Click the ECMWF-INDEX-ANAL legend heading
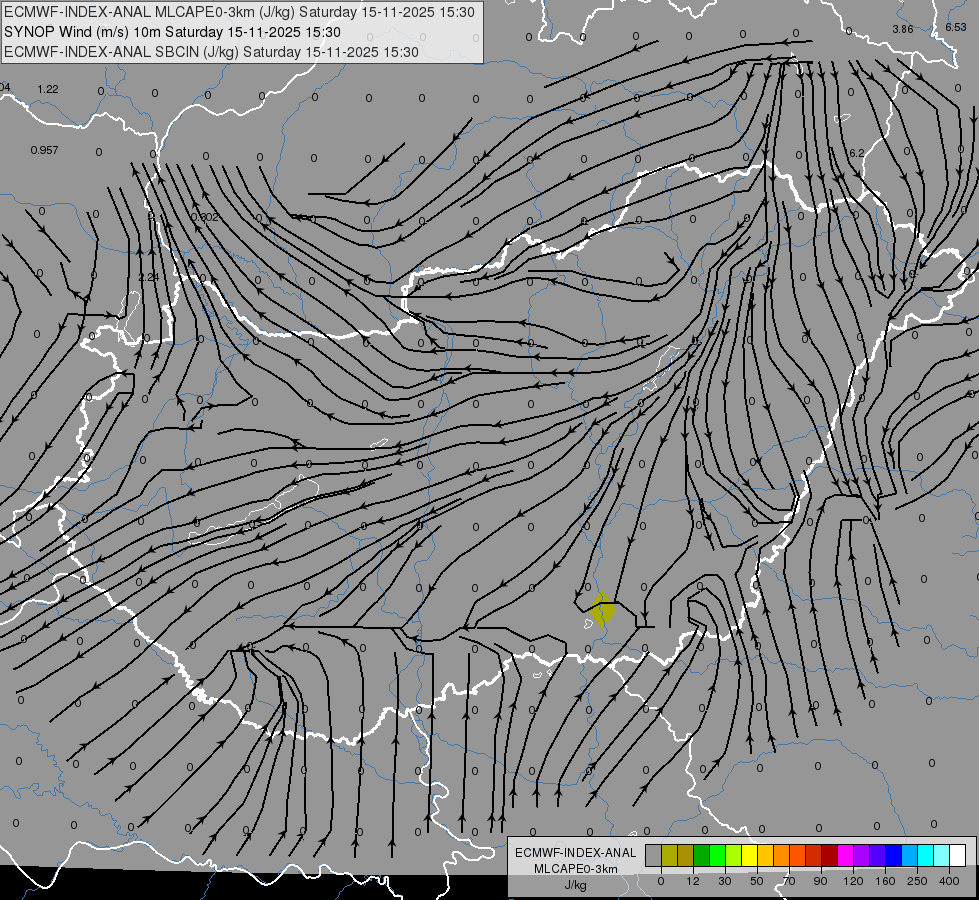The width and height of the screenshot is (979, 900). [x=576, y=853]
